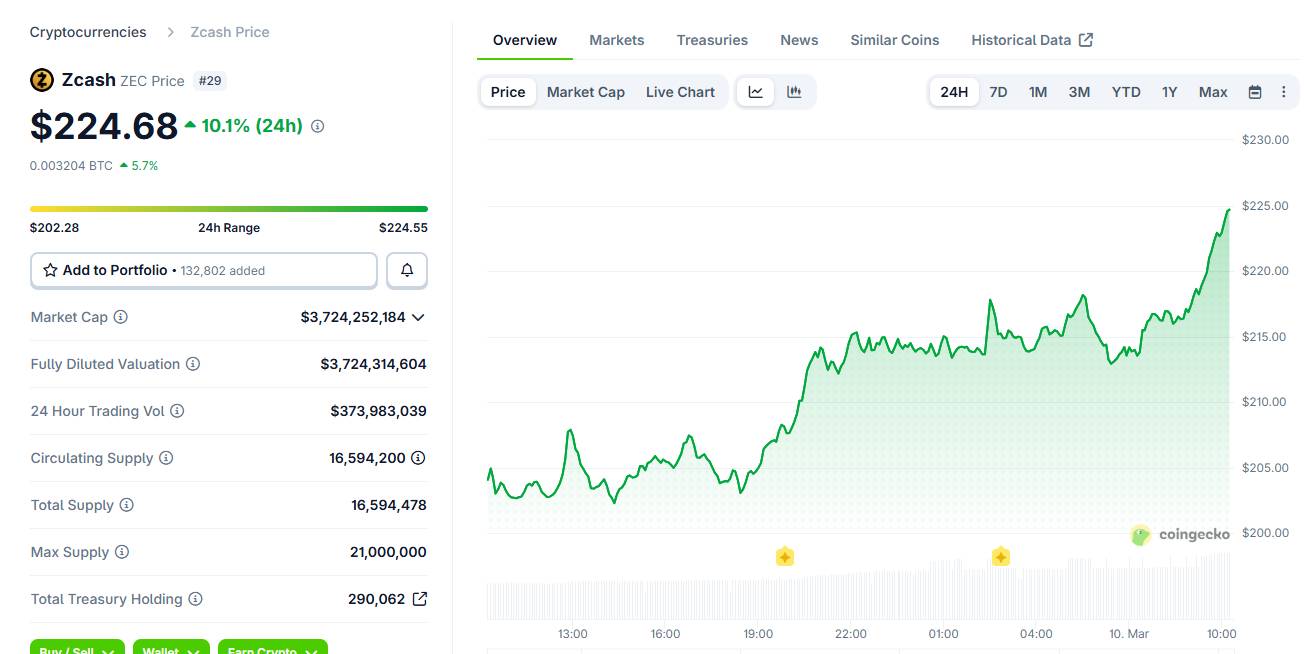Screen dimensions: 1310x654
Task: Switch to the candlestick chart icon
Action: click(x=793, y=91)
